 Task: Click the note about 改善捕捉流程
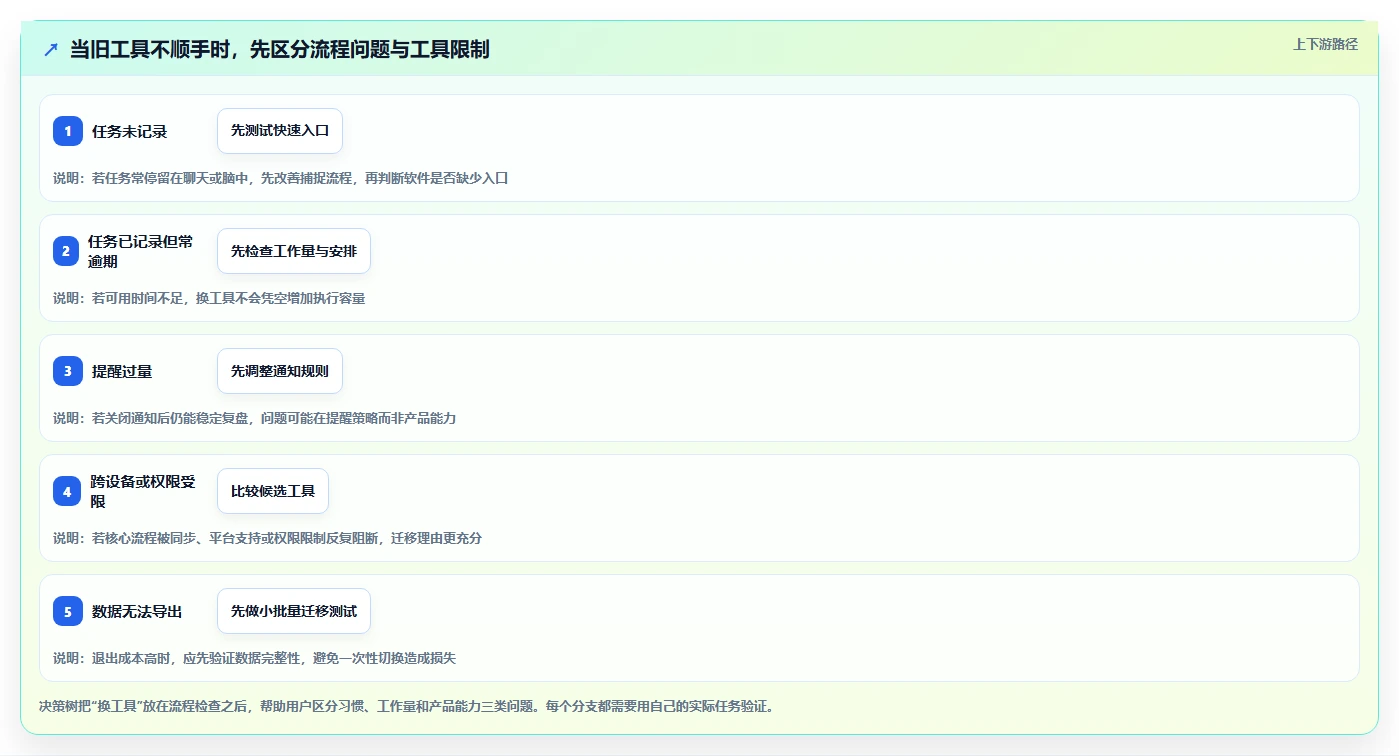(x=281, y=178)
